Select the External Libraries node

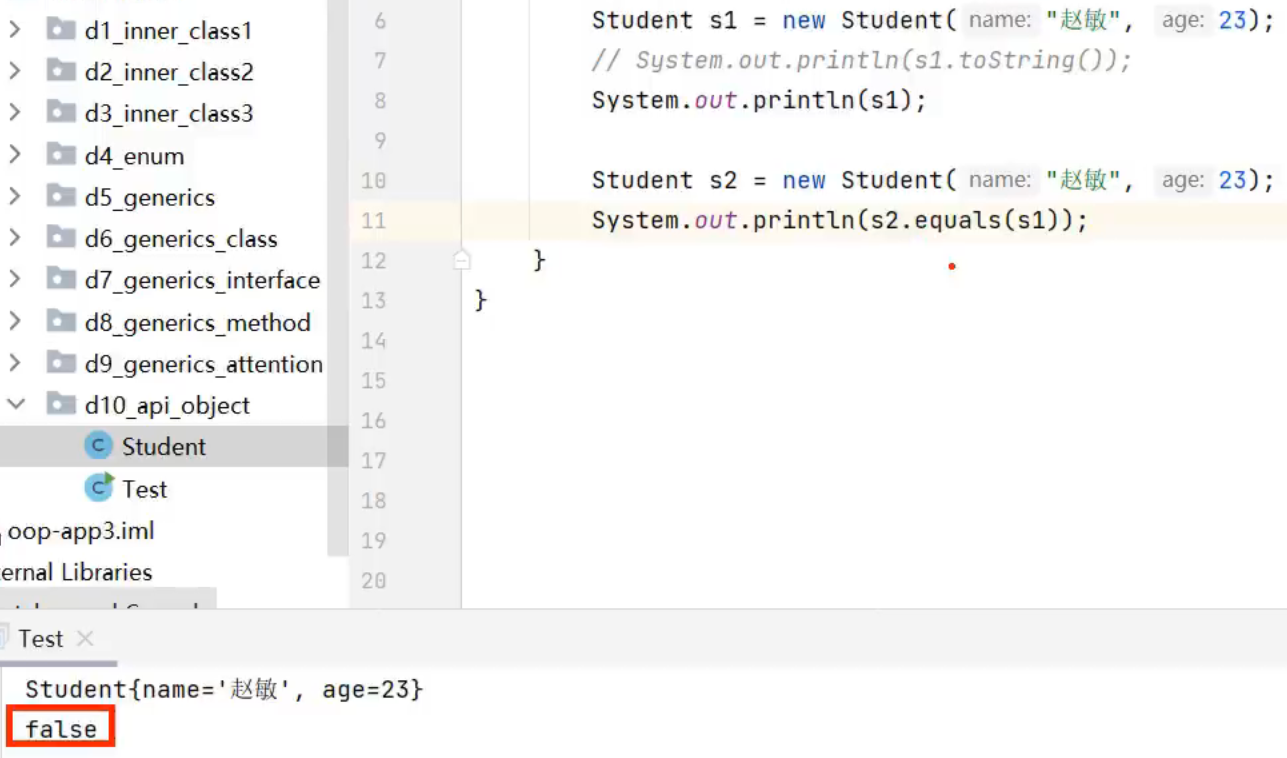coord(76,572)
